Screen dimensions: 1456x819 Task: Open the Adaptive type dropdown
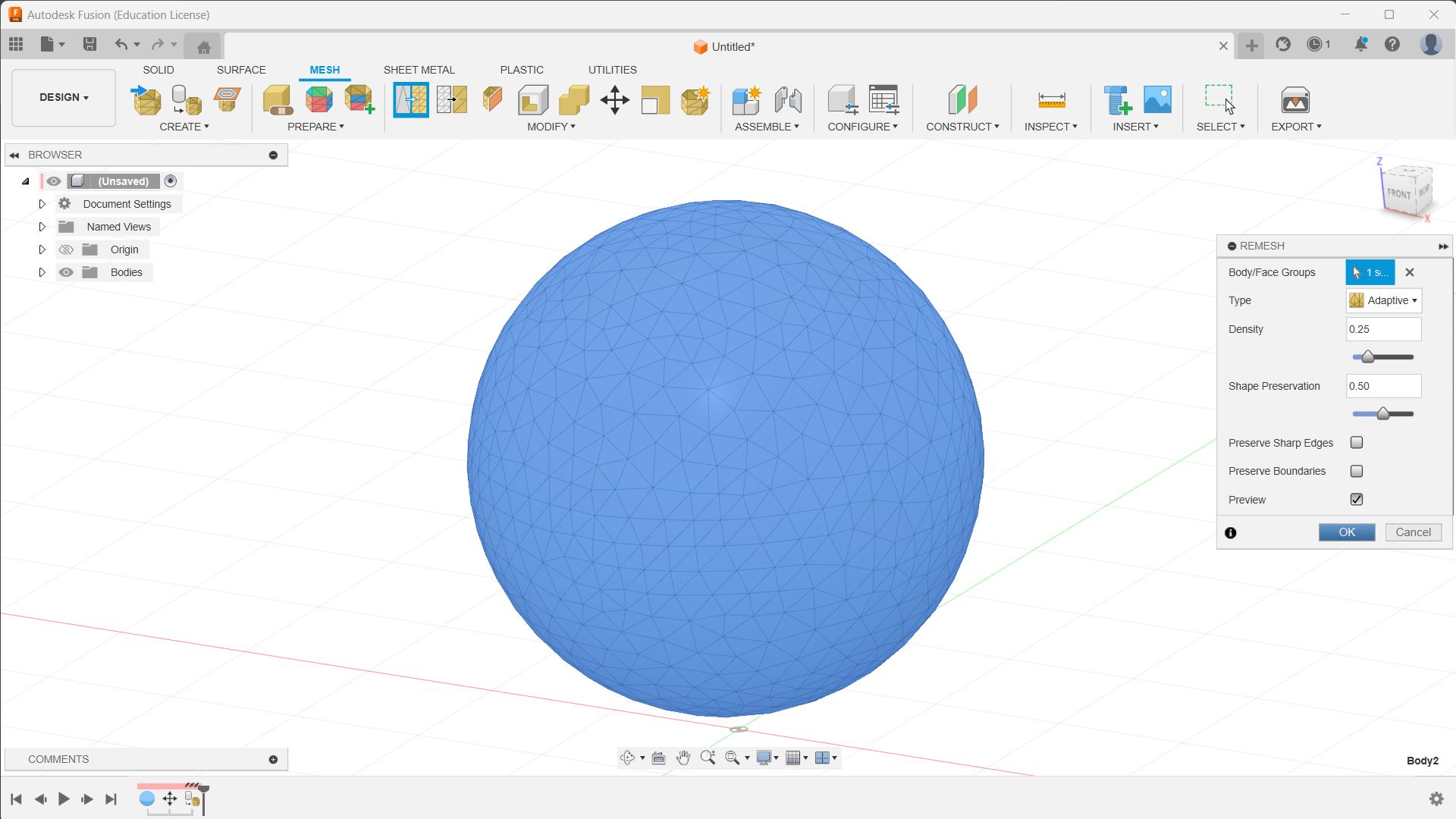point(1384,300)
